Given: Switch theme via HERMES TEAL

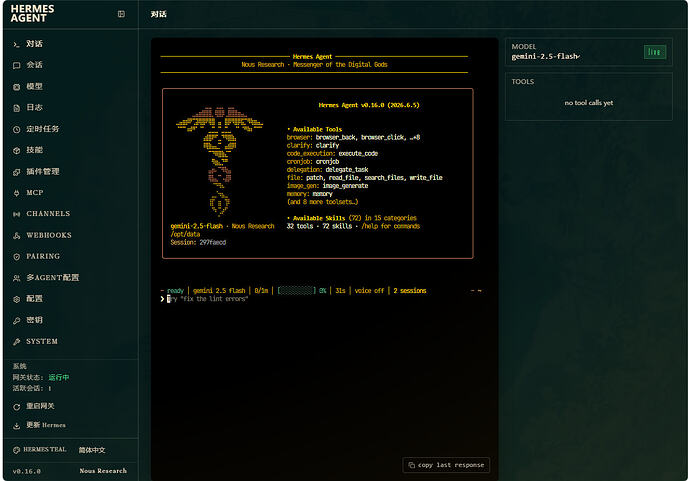Looking at the screenshot, I should click(40, 450).
